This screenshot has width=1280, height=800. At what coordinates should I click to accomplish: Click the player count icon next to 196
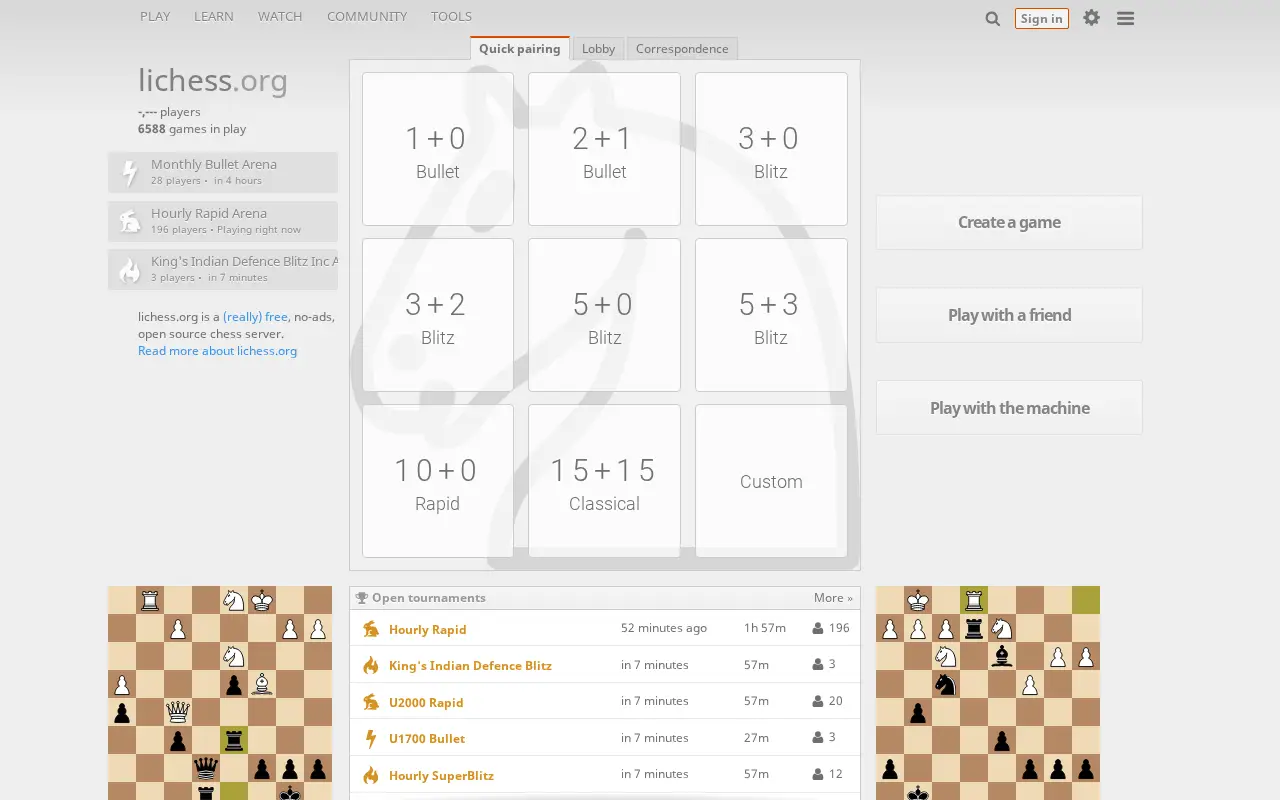point(818,628)
